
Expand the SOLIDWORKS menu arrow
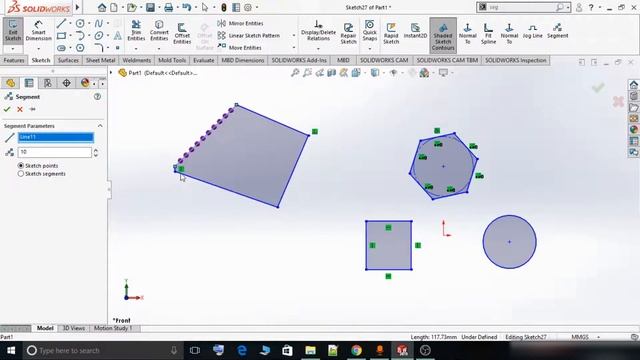(x=77, y=7)
